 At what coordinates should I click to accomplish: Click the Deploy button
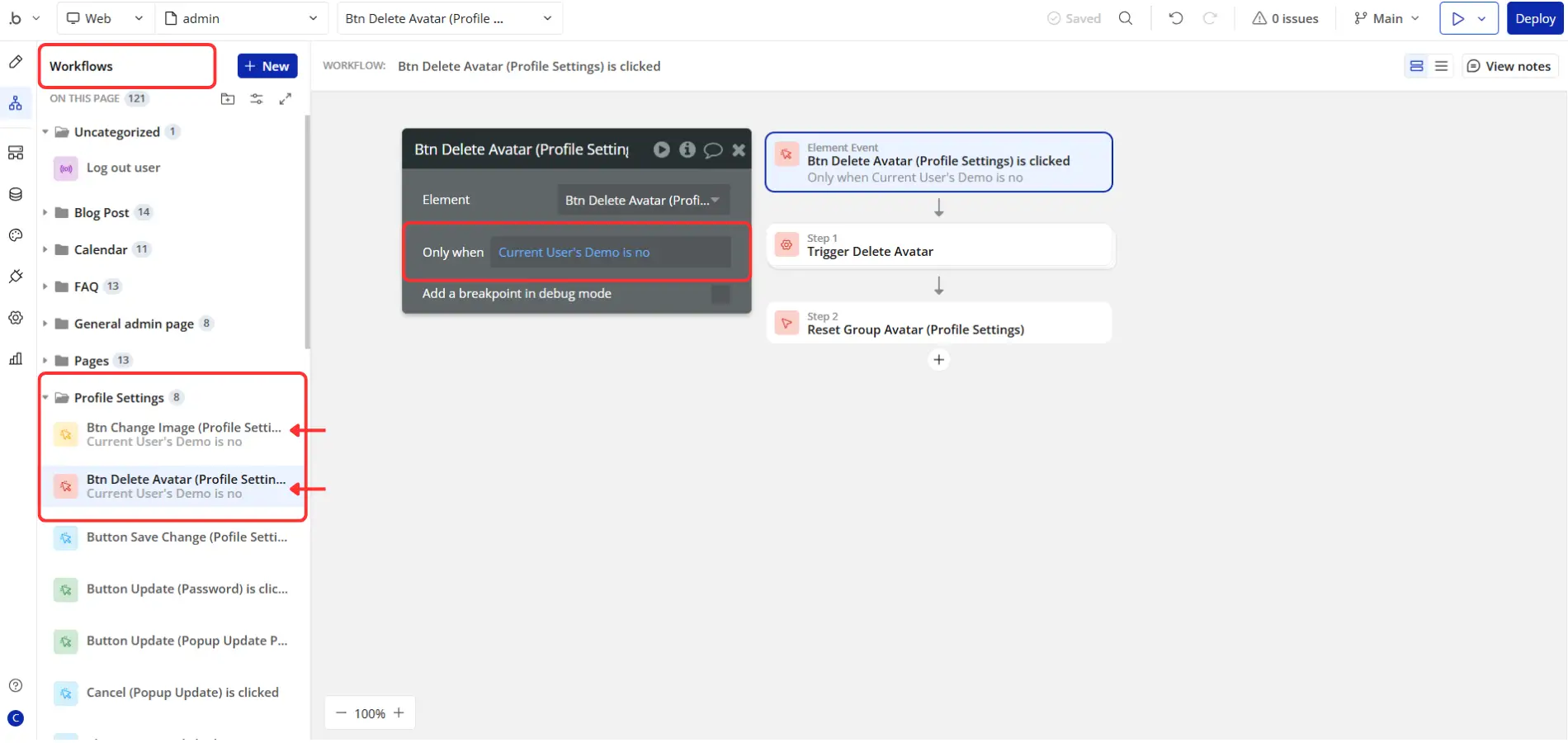pos(1534,18)
